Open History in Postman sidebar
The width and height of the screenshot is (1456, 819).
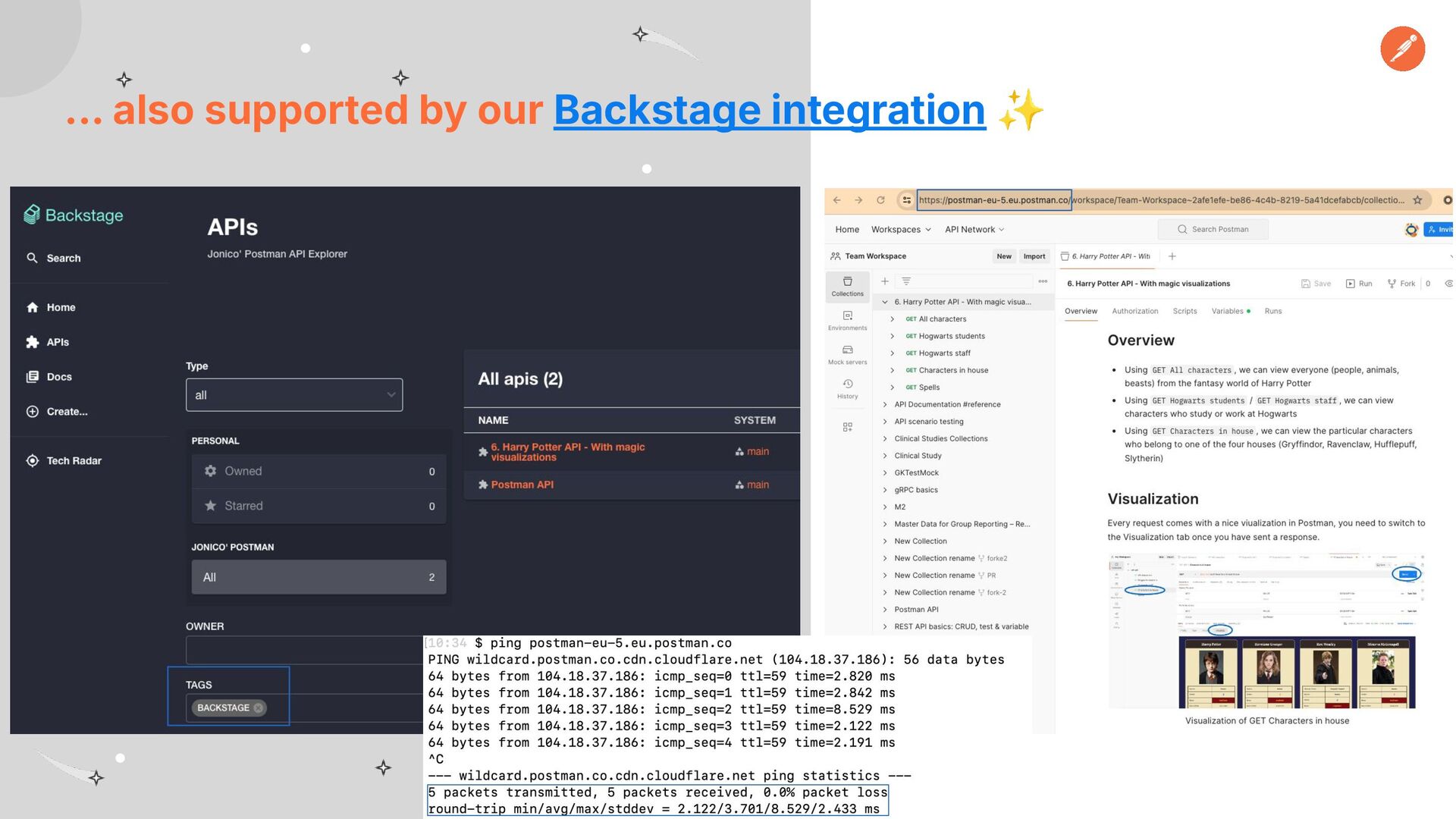tap(847, 389)
